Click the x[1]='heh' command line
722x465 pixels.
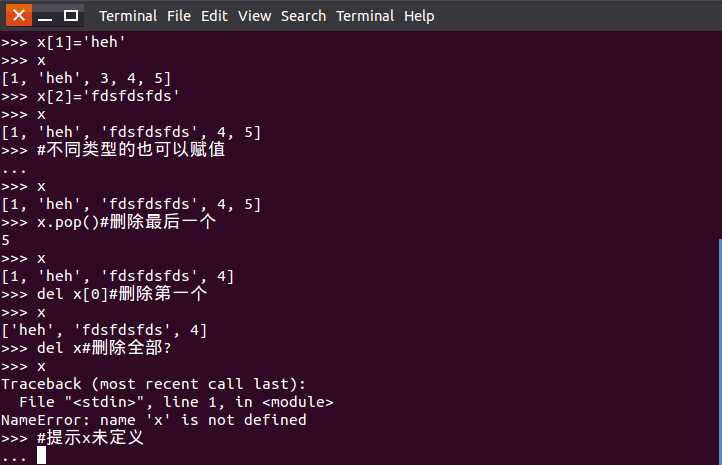pyautogui.click(x=63, y=42)
